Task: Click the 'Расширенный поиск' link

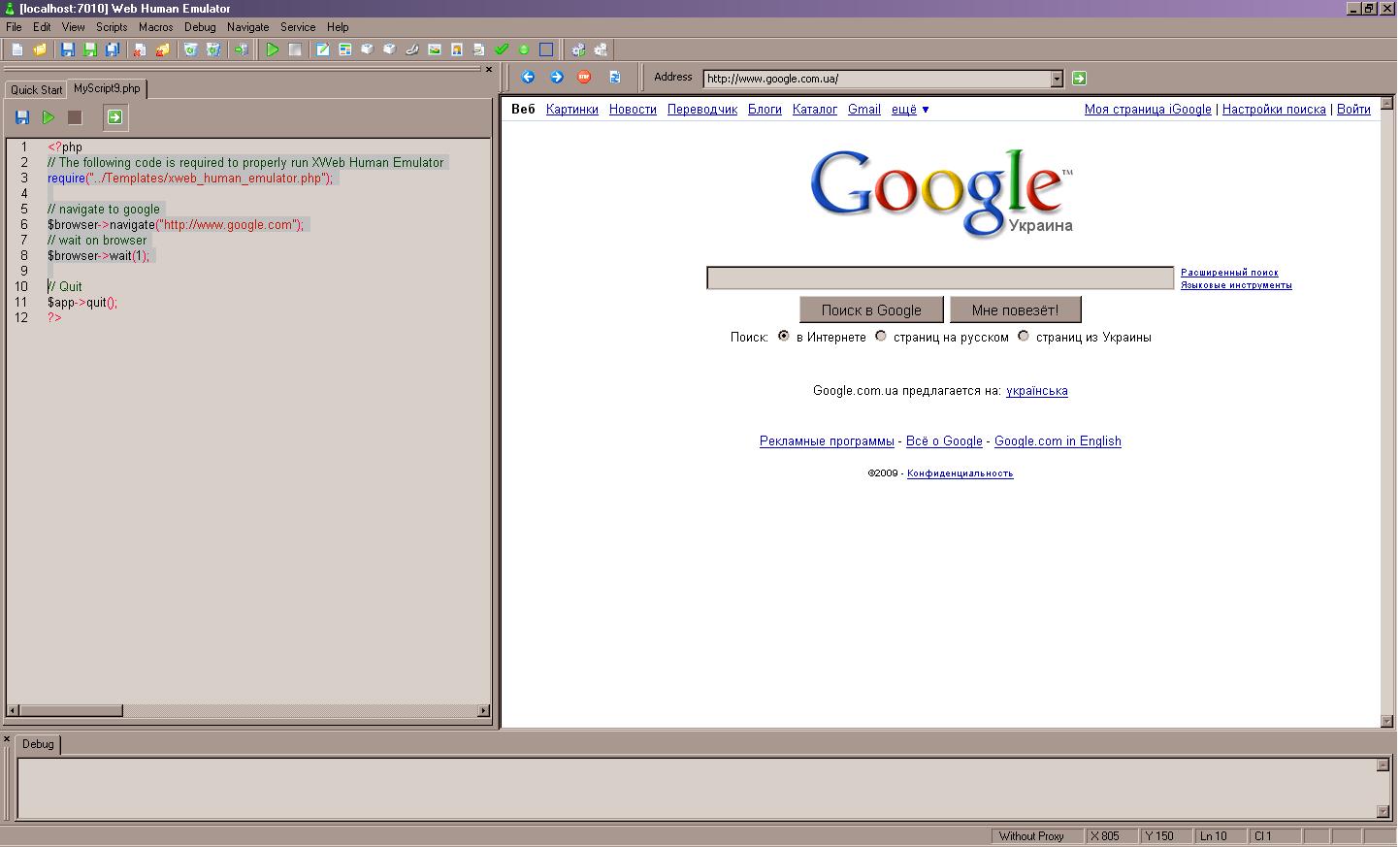Action: [x=1229, y=273]
